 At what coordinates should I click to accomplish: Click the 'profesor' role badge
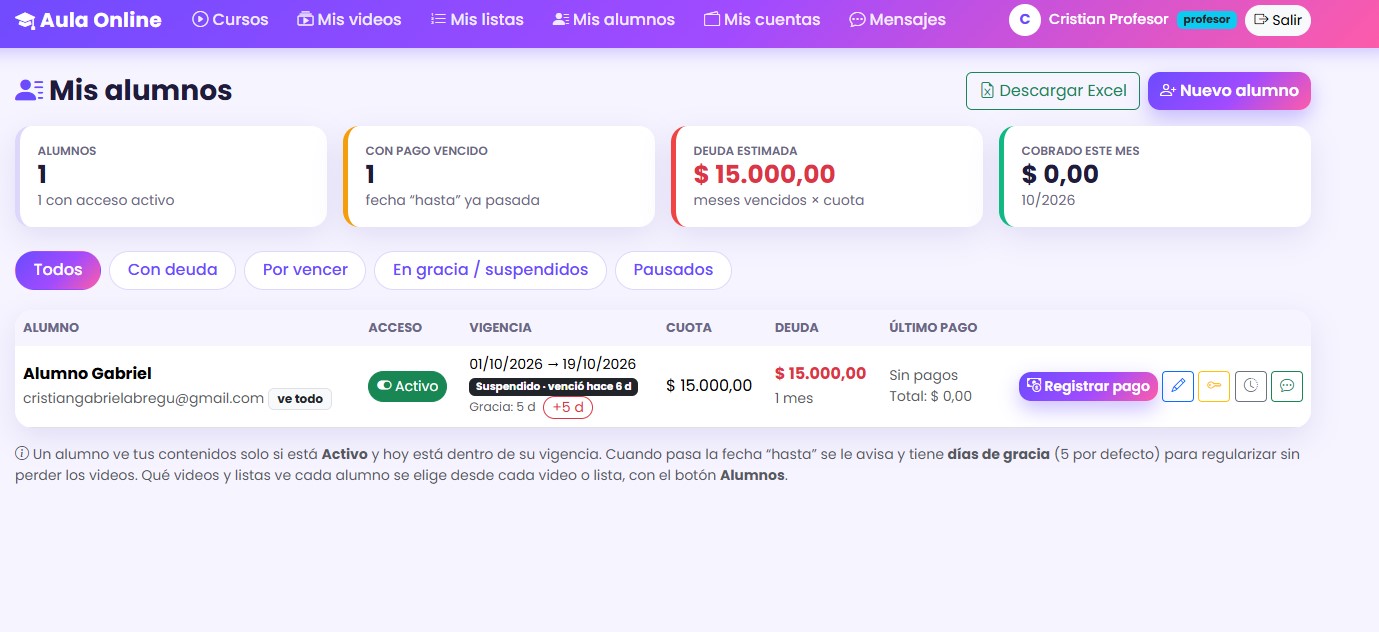coord(1206,20)
